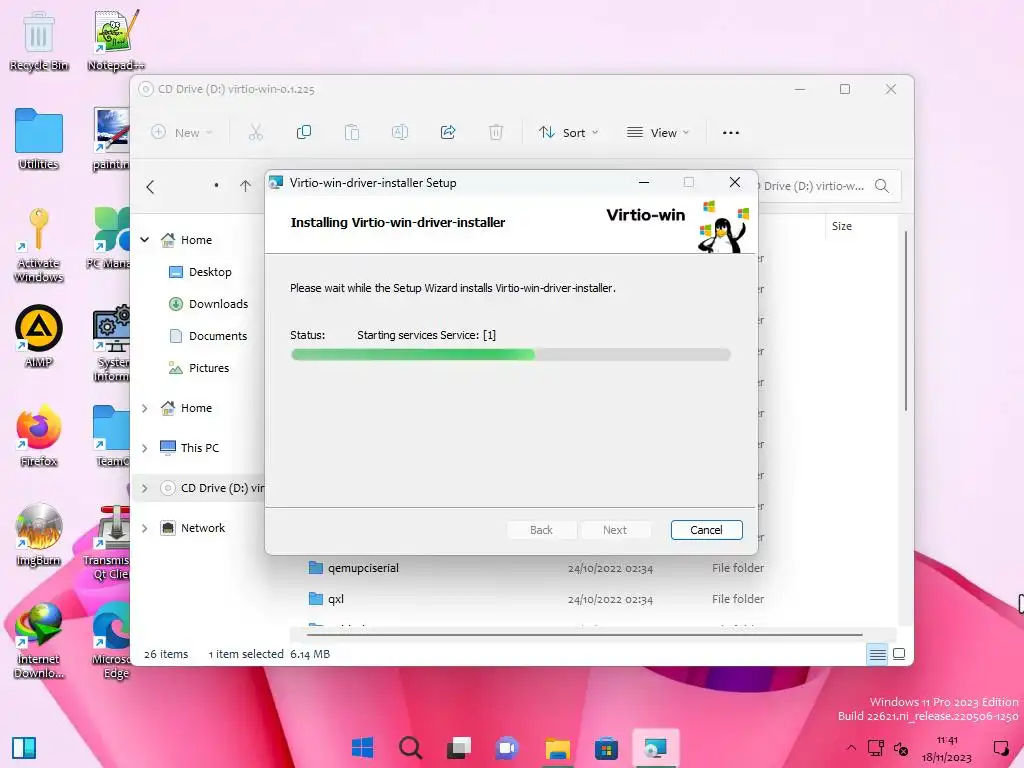Click the Cut scissors icon in Explorer toolbar
Image resolution: width=1024 pixels, height=768 pixels.
click(255, 133)
